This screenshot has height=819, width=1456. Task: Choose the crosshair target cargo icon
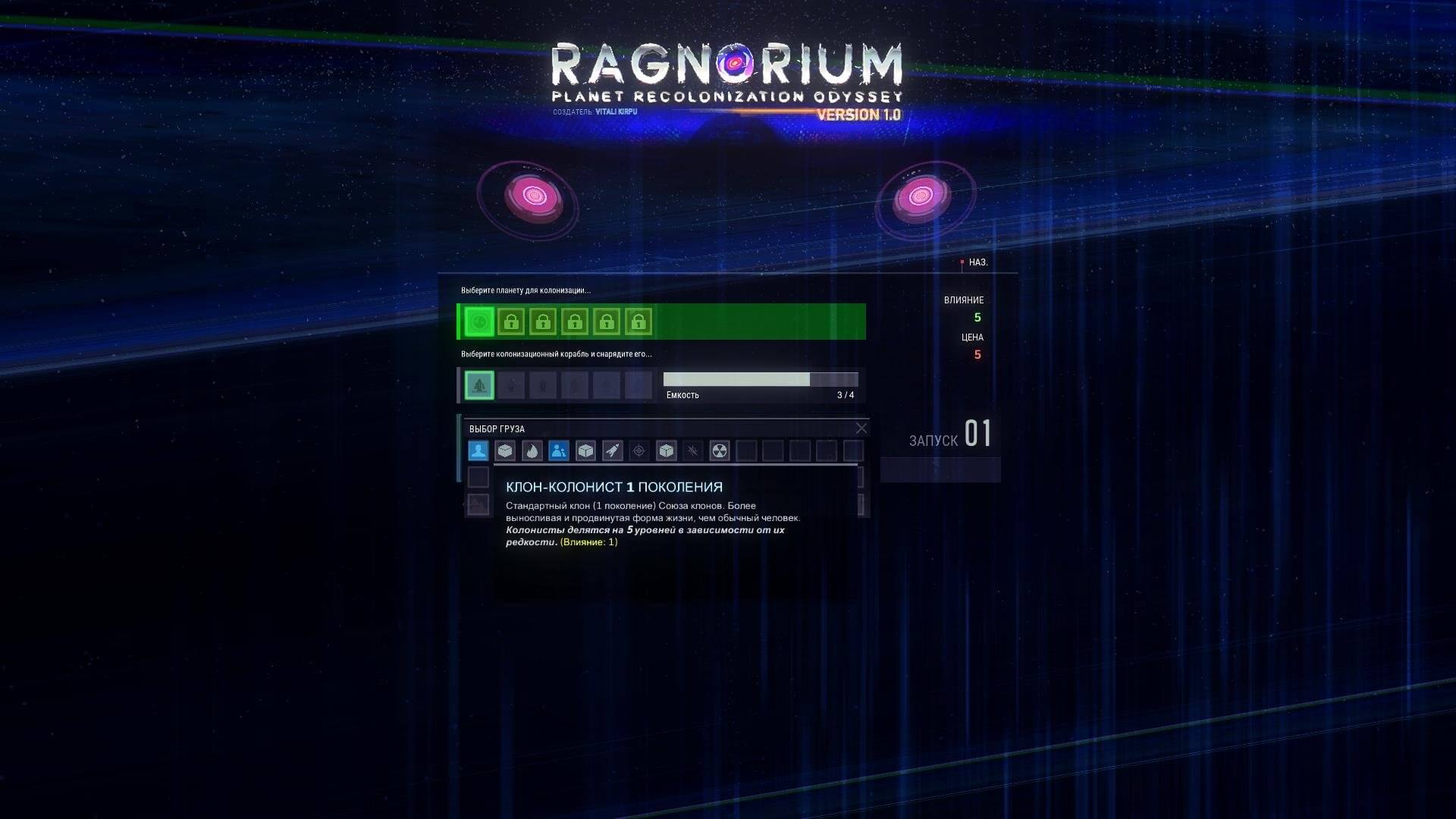[x=639, y=451]
